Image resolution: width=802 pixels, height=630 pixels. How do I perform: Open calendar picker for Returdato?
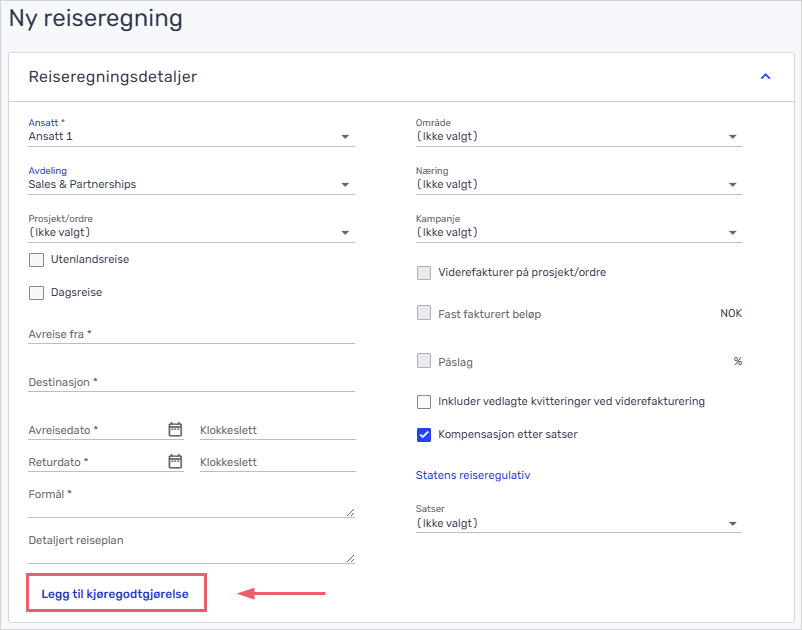[x=175, y=462]
